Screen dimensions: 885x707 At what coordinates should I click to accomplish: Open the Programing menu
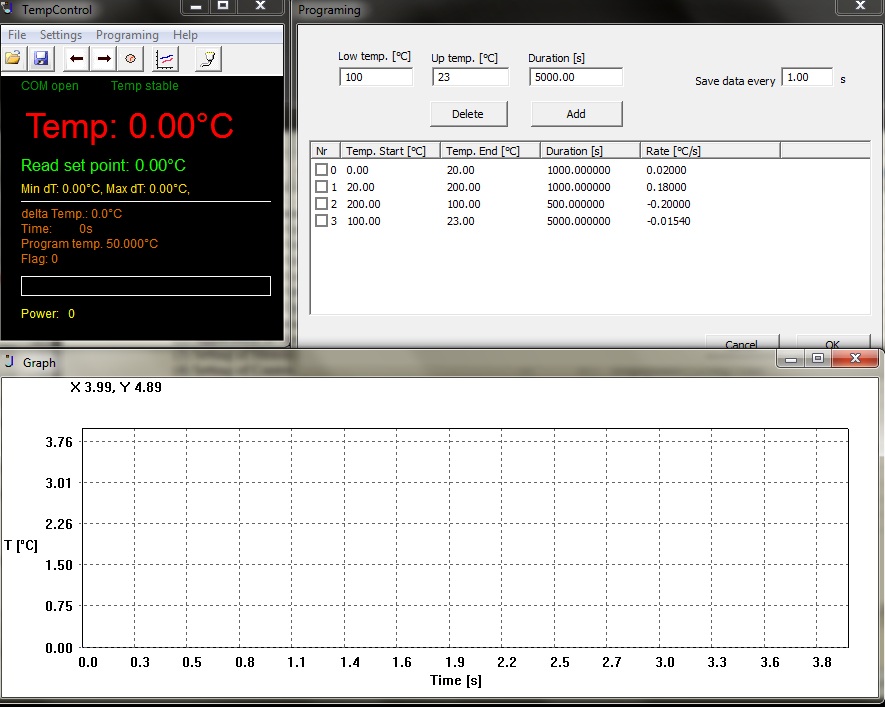pos(127,35)
